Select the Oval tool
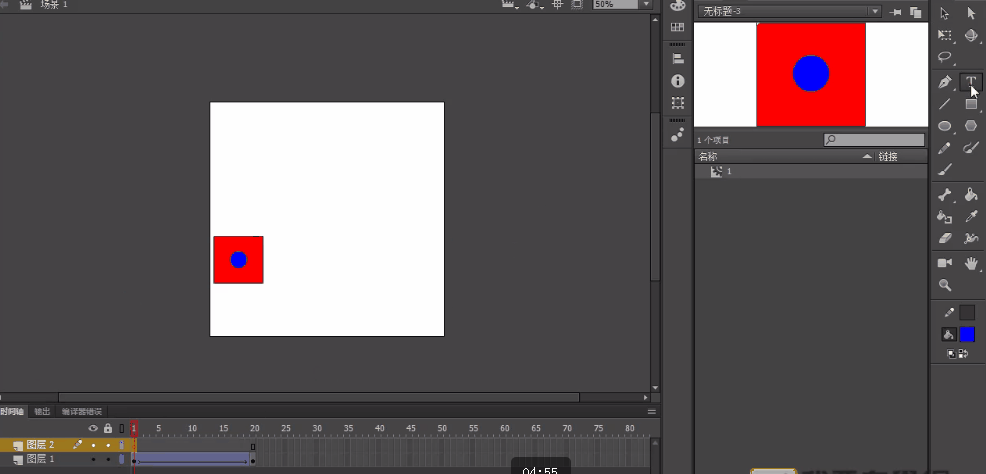The width and height of the screenshot is (986, 474). click(944, 126)
